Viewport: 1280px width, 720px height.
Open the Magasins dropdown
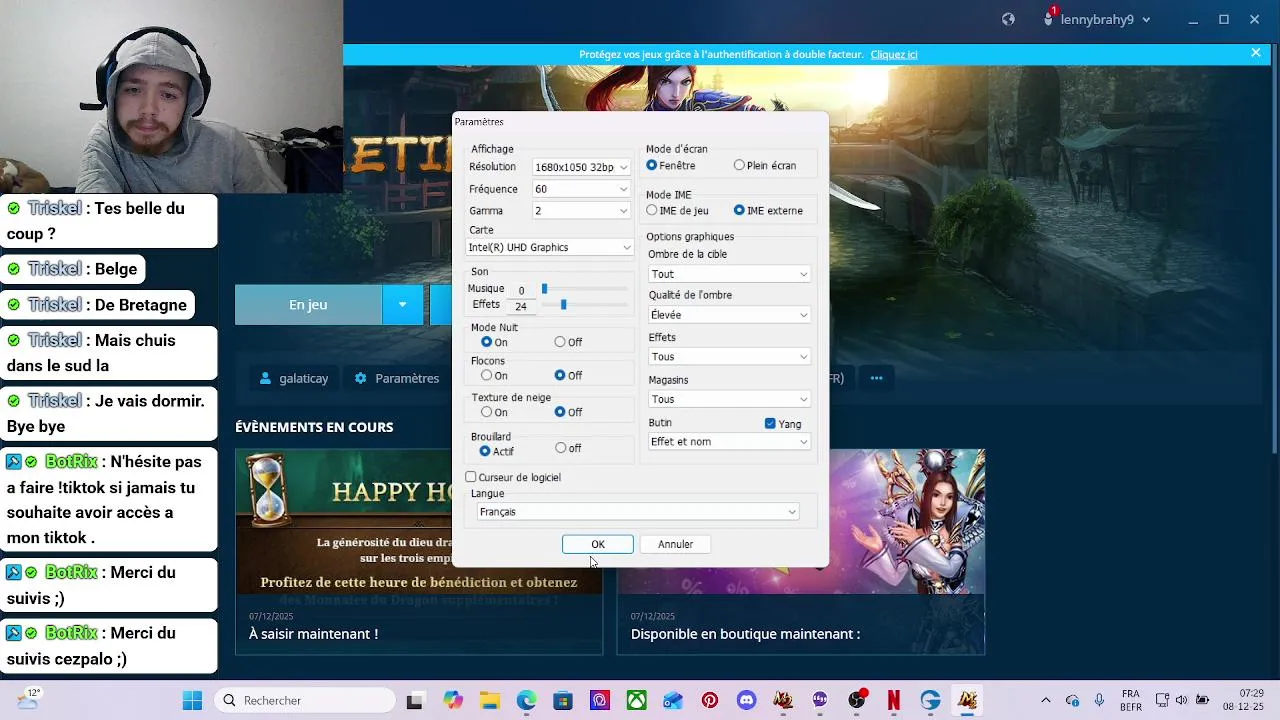(729, 399)
